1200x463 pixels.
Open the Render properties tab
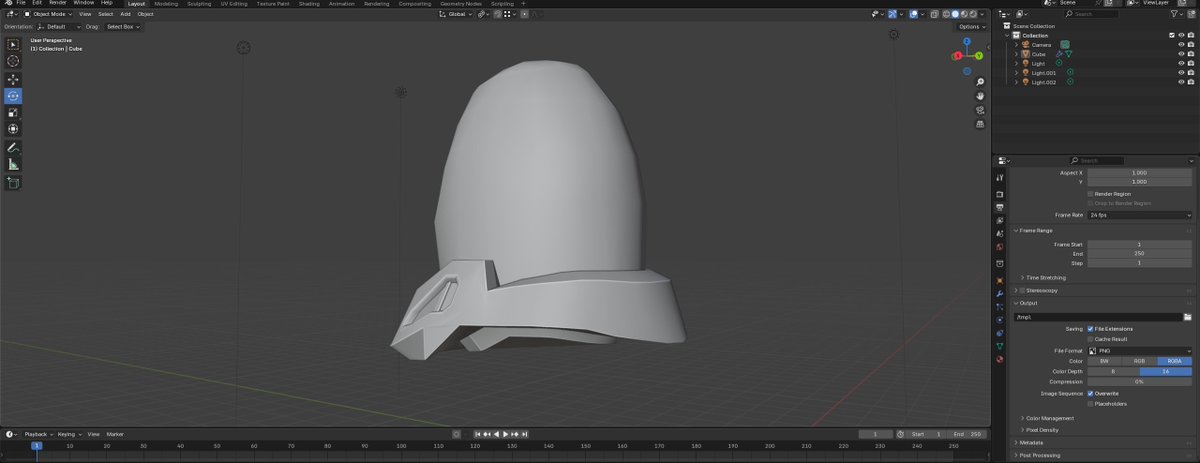[999, 194]
